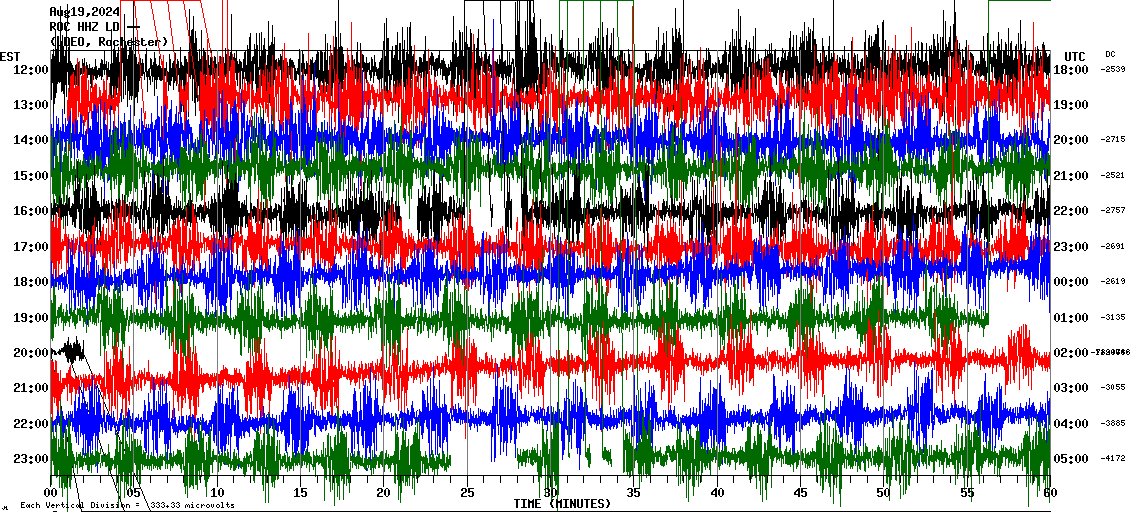
Task: Select the DC offset value -2539
Action: pos(1113,69)
